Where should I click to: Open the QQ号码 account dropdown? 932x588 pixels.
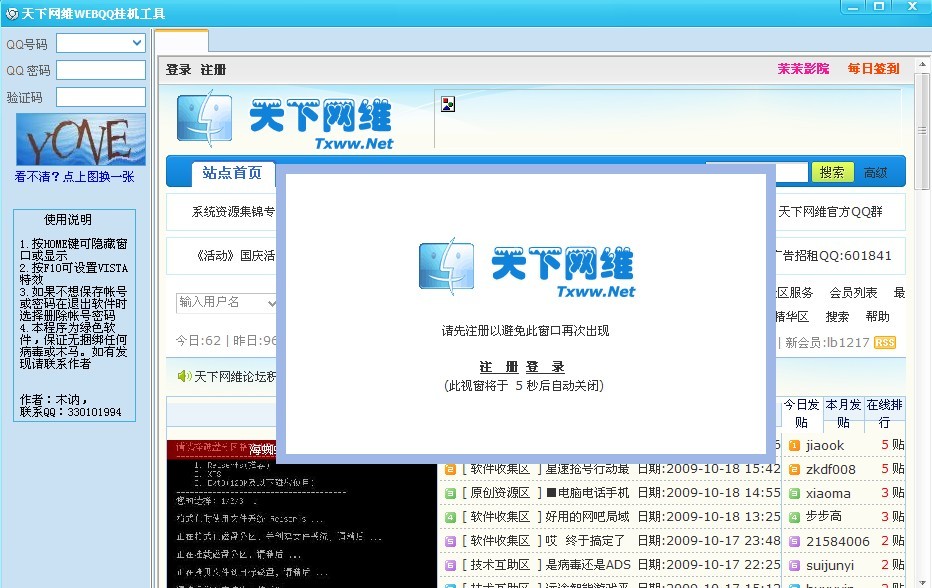[x=137, y=43]
